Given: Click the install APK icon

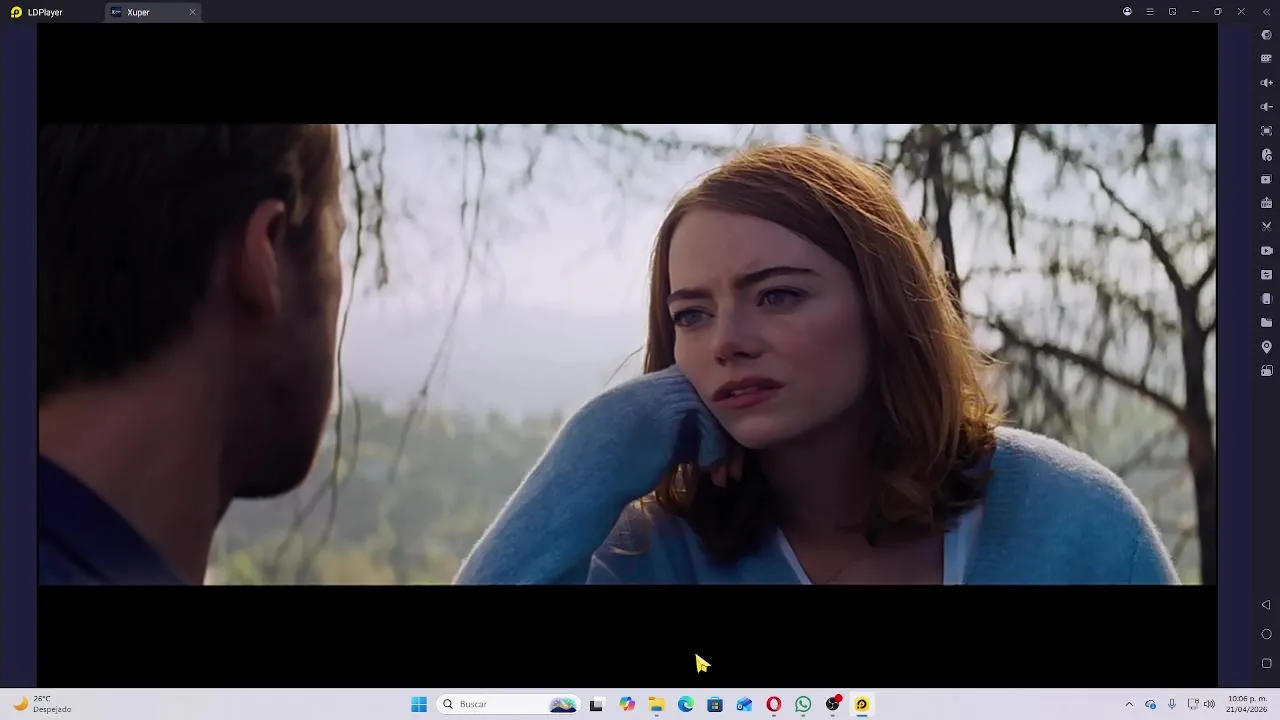Looking at the screenshot, I should click(x=1266, y=203).
